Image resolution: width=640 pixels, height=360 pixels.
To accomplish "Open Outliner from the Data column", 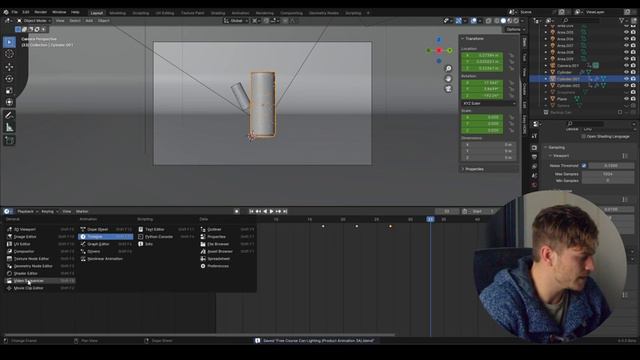I will tap(227, 229).
